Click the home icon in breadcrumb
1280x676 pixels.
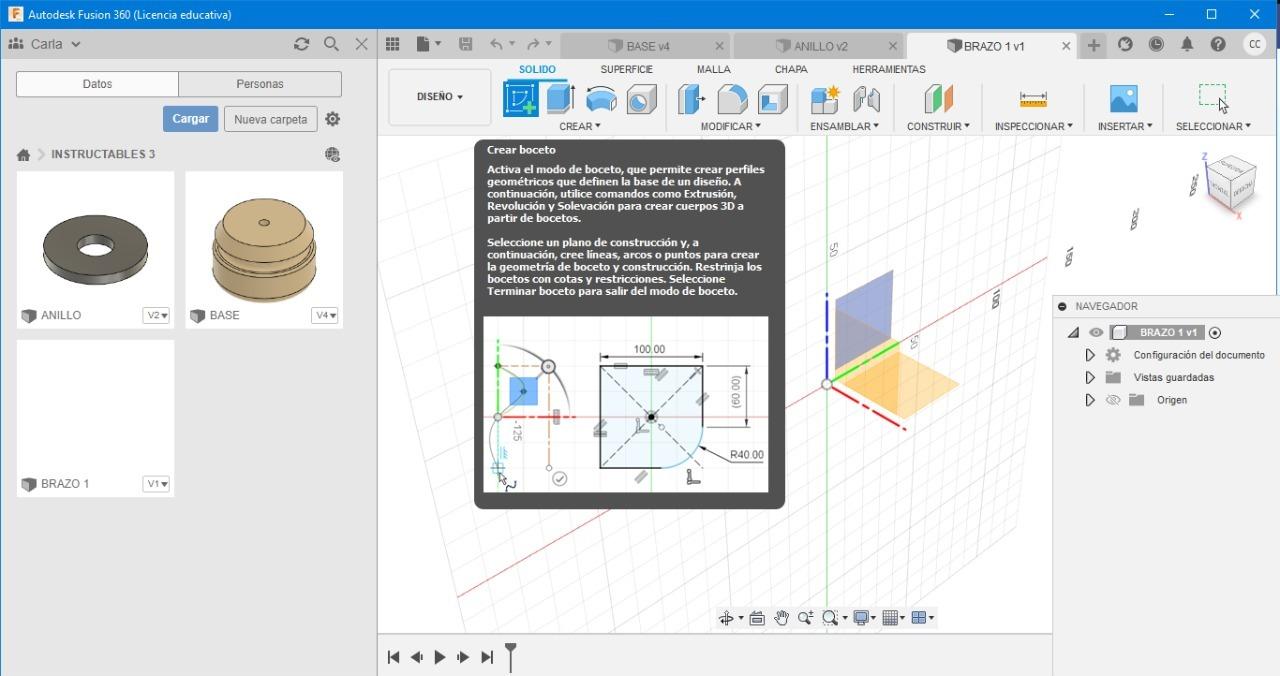23,155
